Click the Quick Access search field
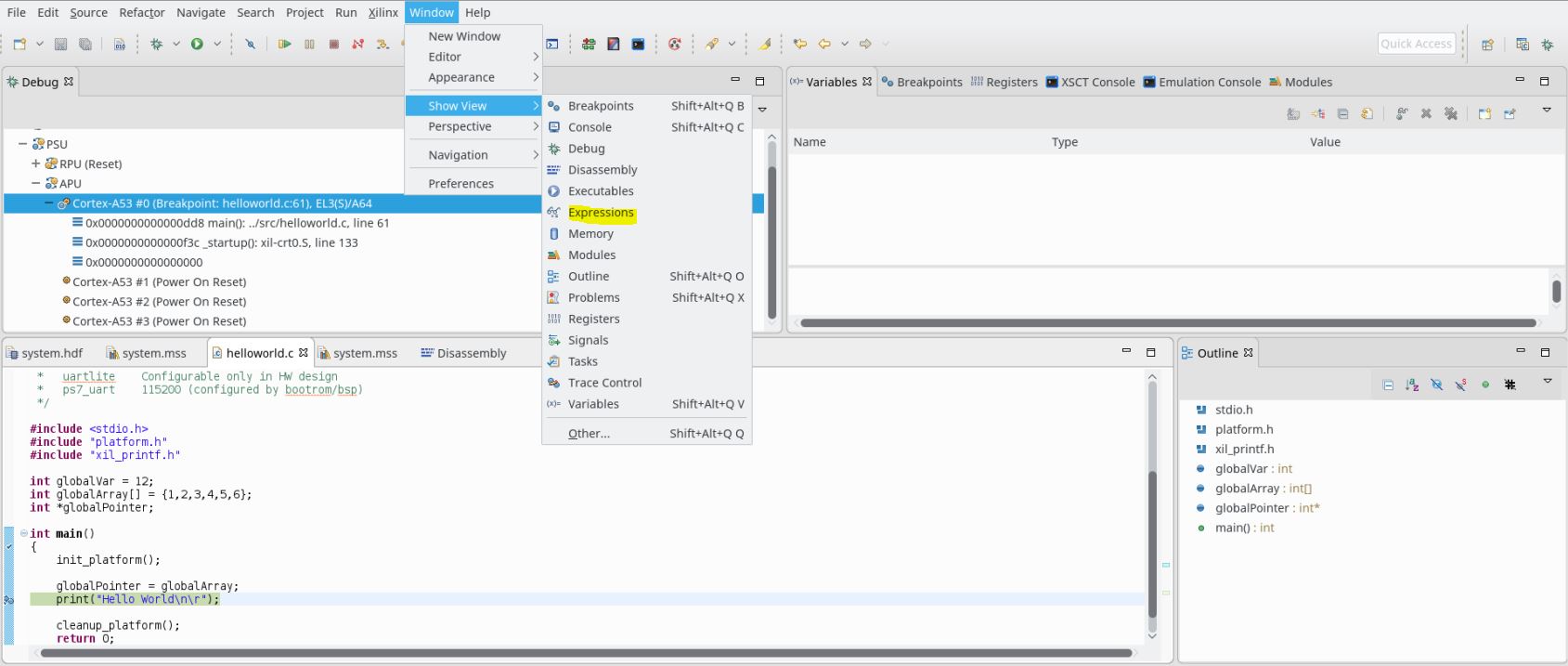Image resolution: width=1568 pixels, height=666 pixels. [x=1415, y=44]
